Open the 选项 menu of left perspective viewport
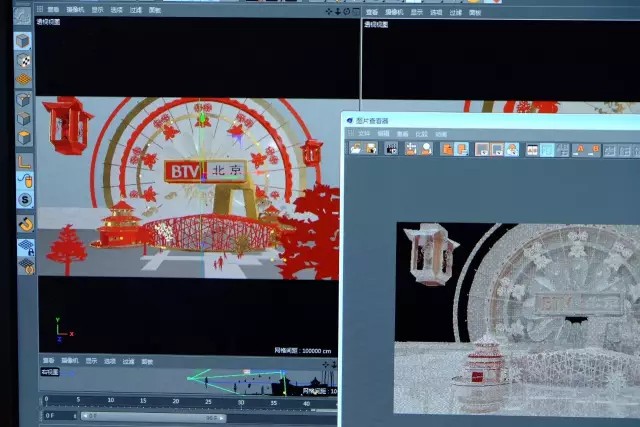The width and height of the screenshot is (640, 427). click(117, 10)
